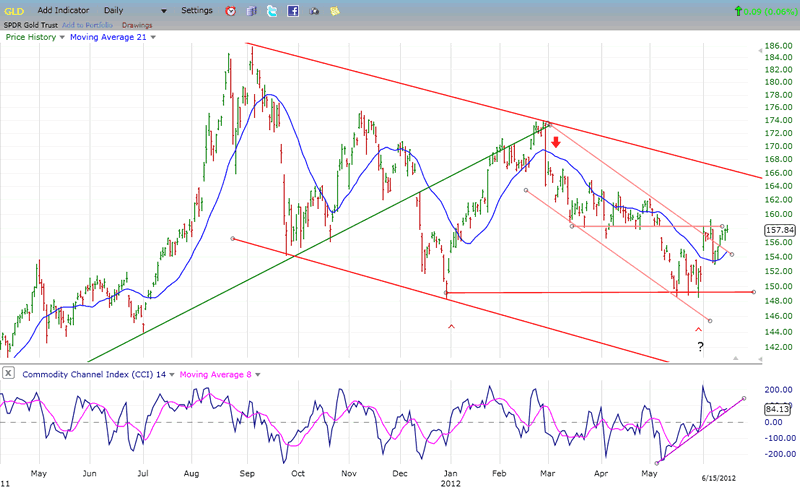Share chart via Facebook icon
This screenshot has height=487, width=800.
(293, 10)
